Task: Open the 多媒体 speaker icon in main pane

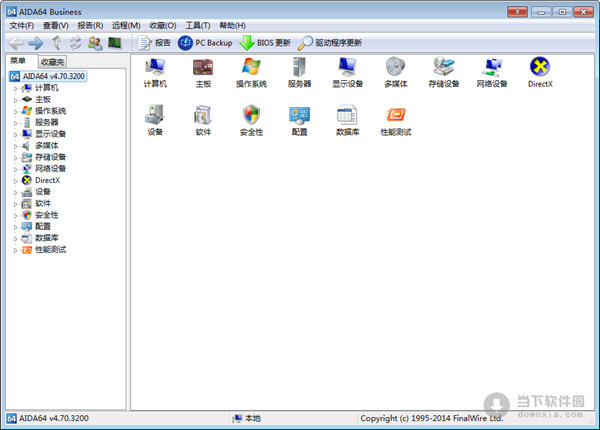Action: [x=396, y=73]
